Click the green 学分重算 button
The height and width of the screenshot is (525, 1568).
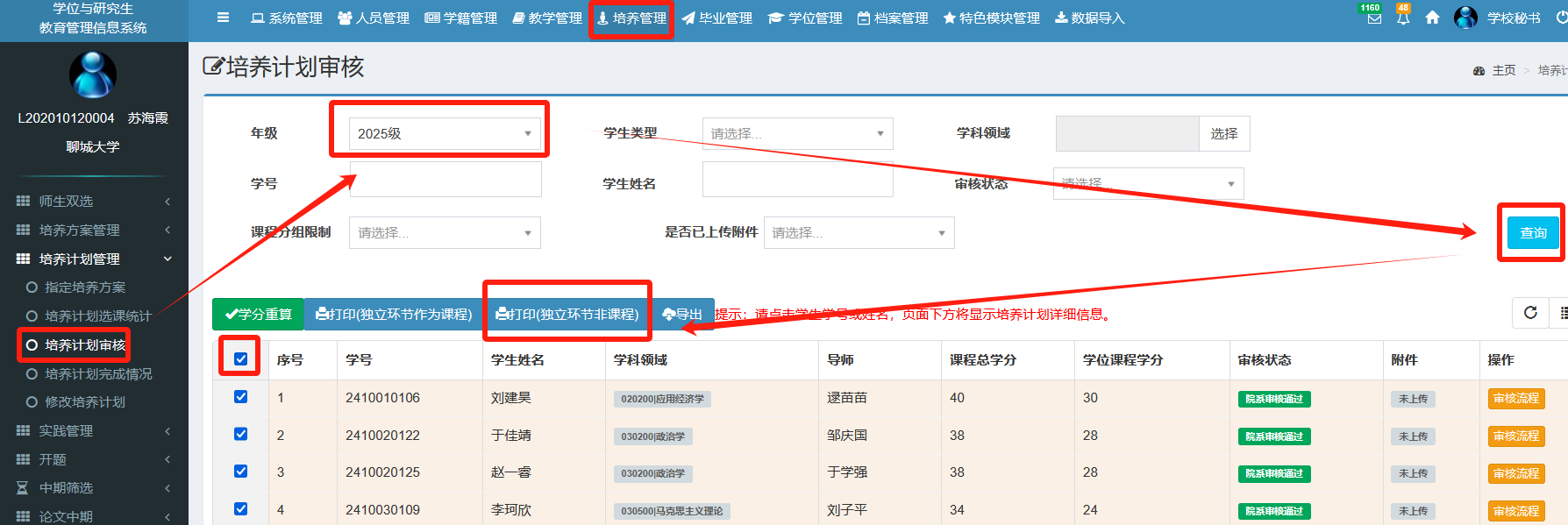(258, 314)
